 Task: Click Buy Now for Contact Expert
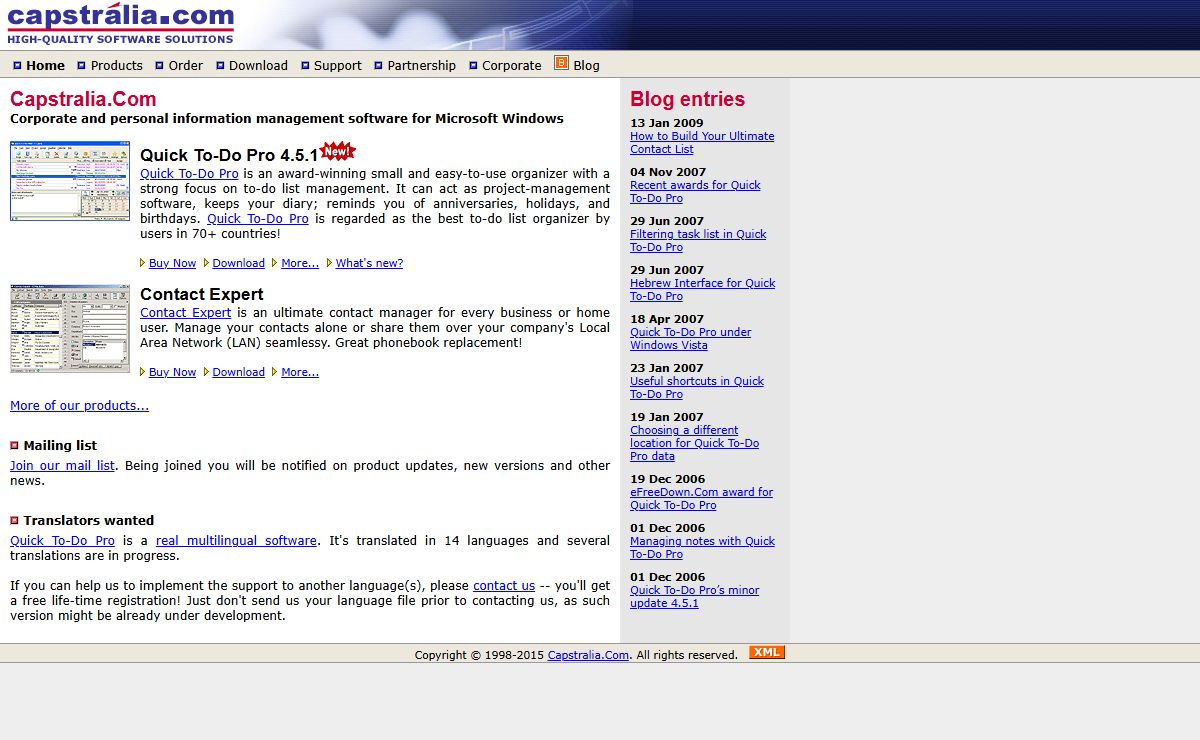172,372
